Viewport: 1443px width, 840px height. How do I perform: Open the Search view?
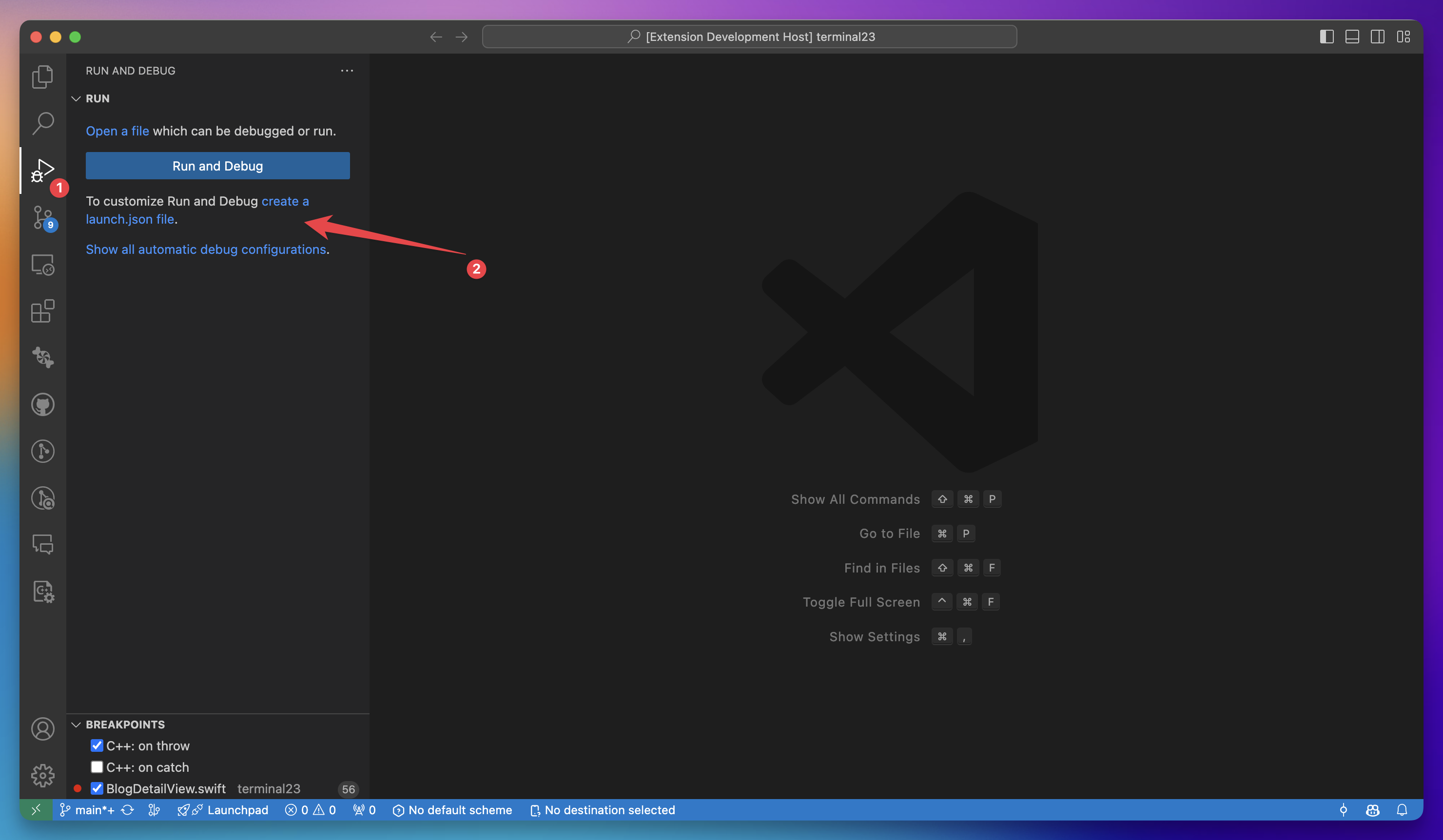(x=42, y=122)
